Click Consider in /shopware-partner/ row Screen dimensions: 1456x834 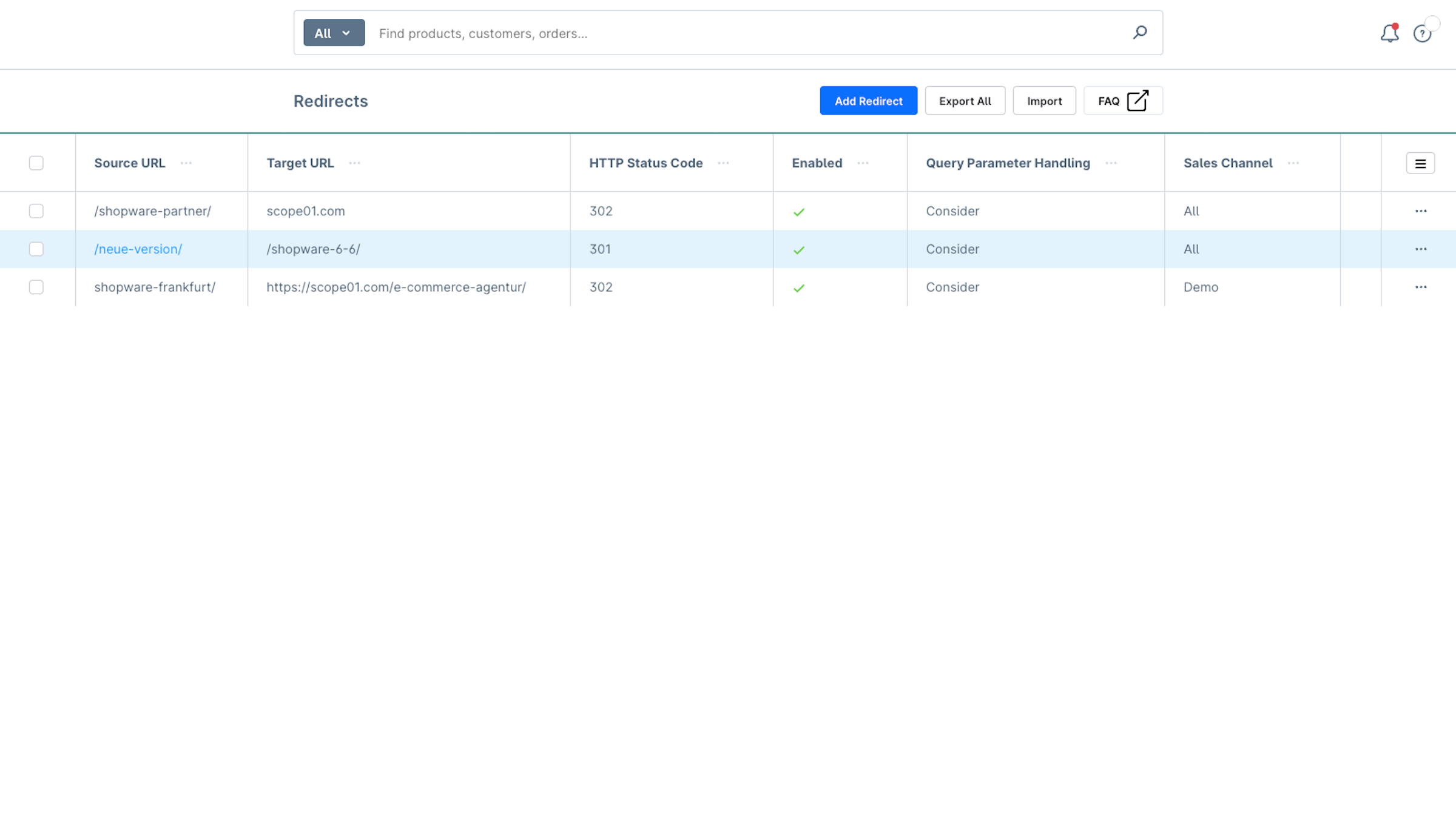[x=952, y=210]
